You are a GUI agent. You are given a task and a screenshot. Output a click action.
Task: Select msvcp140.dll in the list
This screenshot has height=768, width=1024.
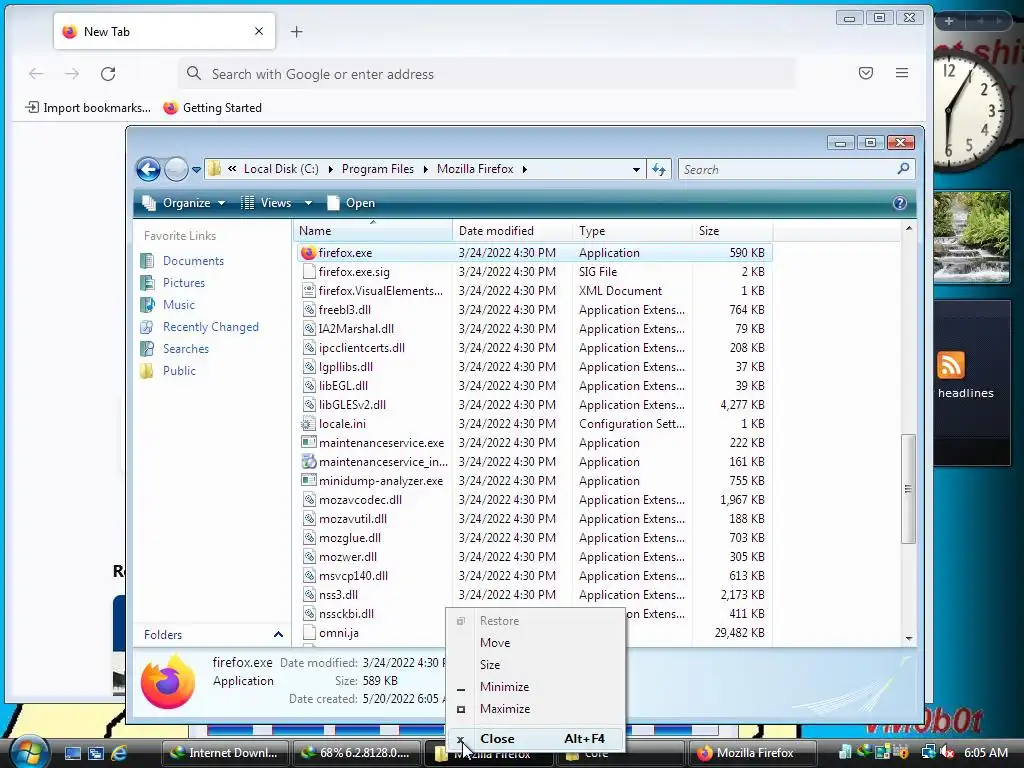[x=353, y=575]
